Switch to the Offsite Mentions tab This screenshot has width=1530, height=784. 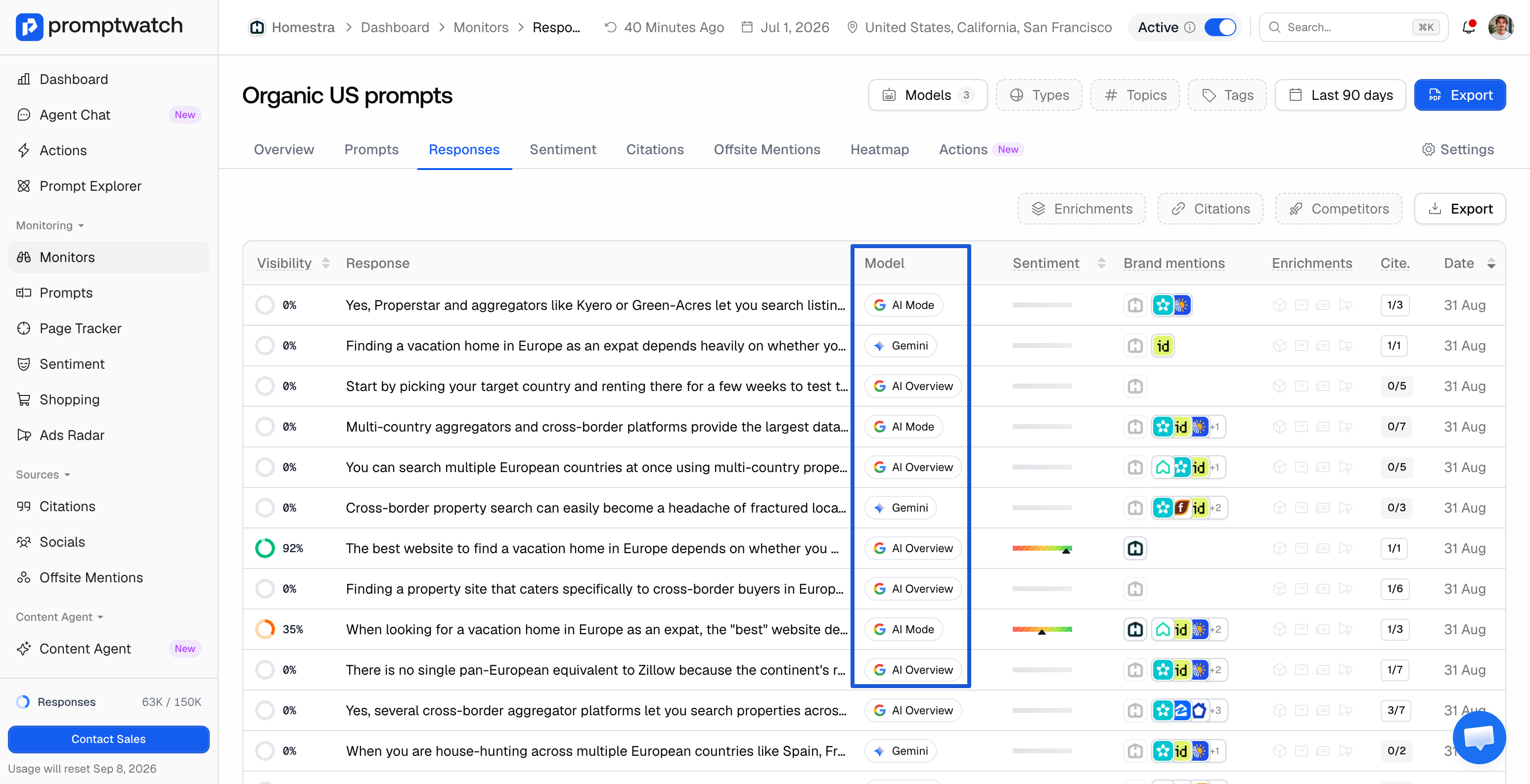(767, 150)
